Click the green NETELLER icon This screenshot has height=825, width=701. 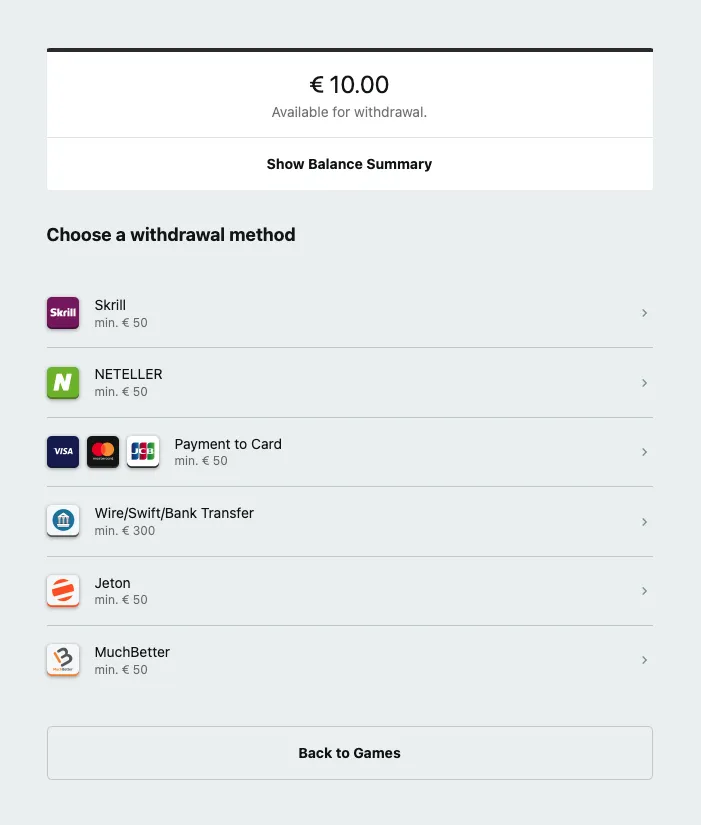click(63, 382)
